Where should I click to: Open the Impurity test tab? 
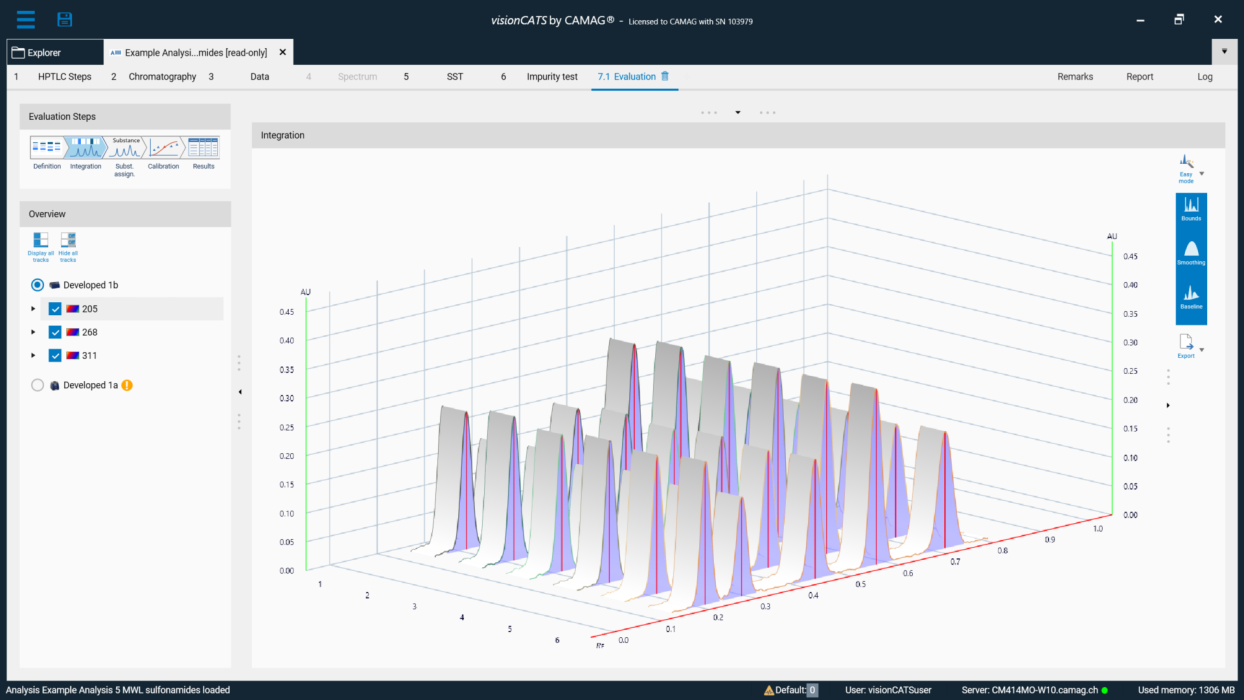coord(552,76)
